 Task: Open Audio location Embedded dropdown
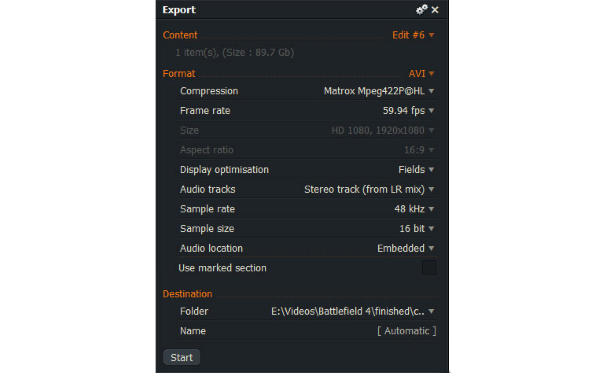(406, 248)
